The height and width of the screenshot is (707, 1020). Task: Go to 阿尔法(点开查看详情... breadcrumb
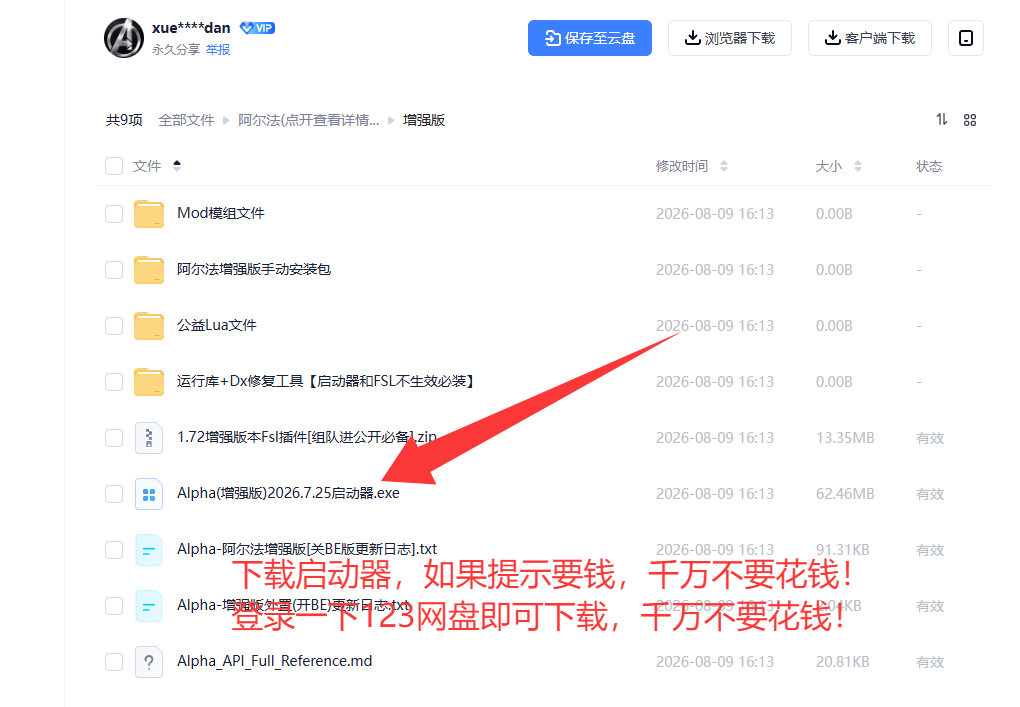pyautogui.click(x=308, y=120)
